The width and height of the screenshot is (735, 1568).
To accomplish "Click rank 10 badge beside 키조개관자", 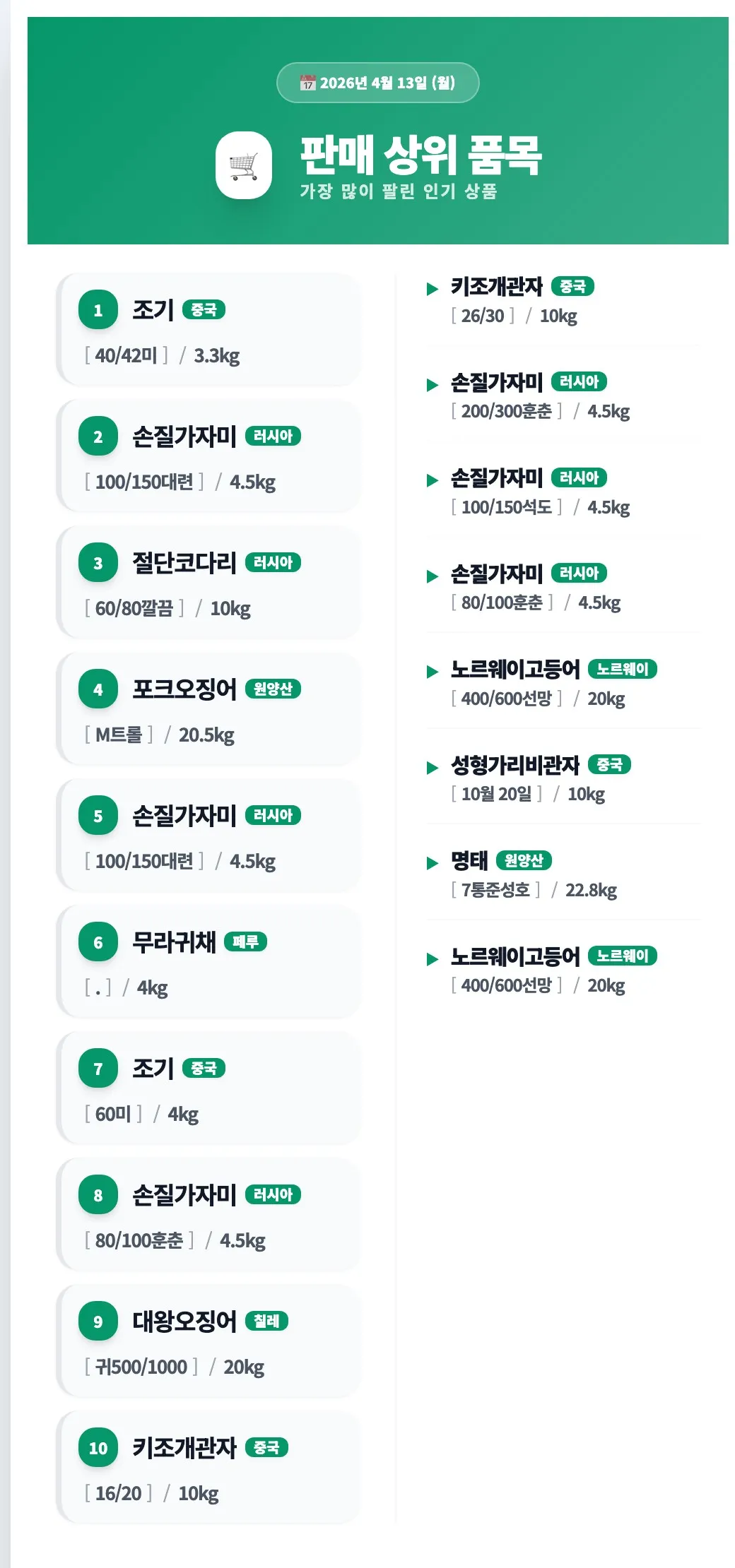I will pyautogui.click(x=98, y=1448).
